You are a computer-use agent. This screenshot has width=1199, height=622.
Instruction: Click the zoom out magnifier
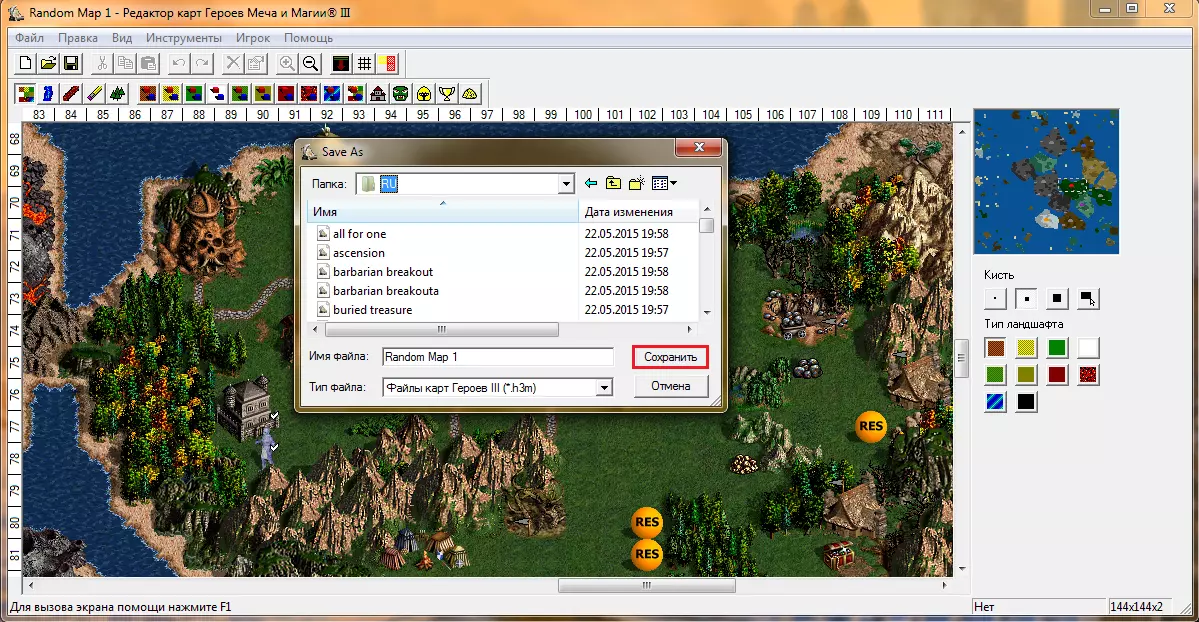[x=310, y=64]
